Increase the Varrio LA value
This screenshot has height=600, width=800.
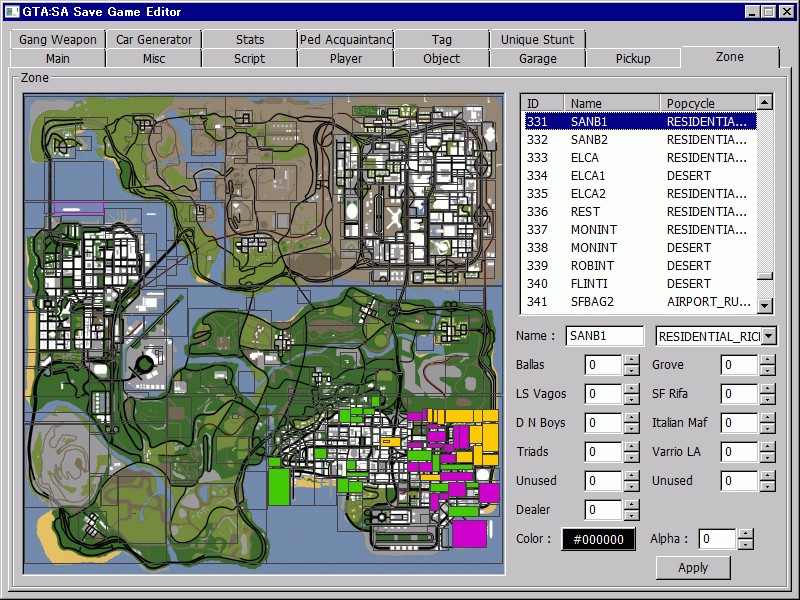[x=767, y=446]
